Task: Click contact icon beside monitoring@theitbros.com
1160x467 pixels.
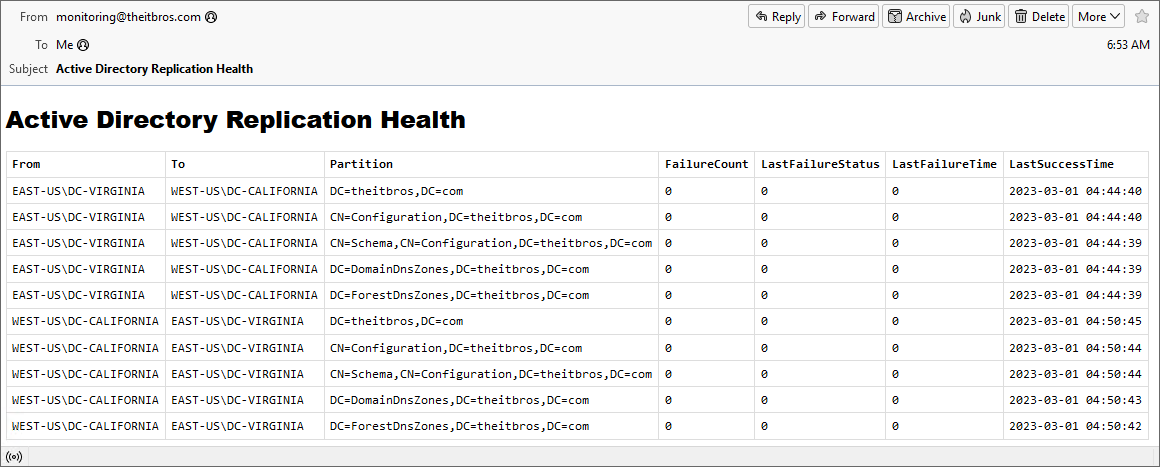Action: pos(211,17)
